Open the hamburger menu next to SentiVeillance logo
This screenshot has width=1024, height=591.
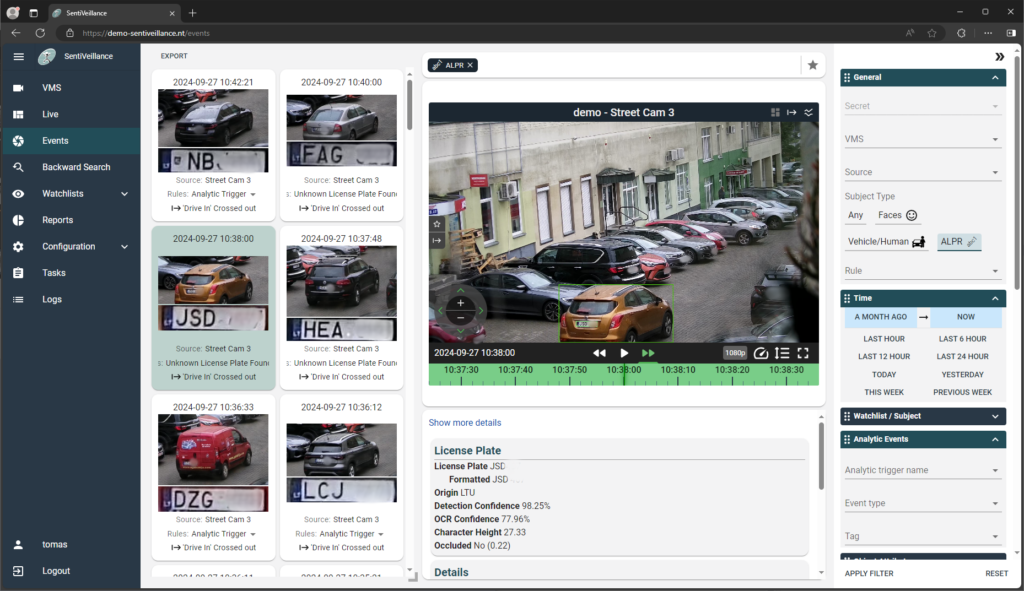(x=18, y=56)
